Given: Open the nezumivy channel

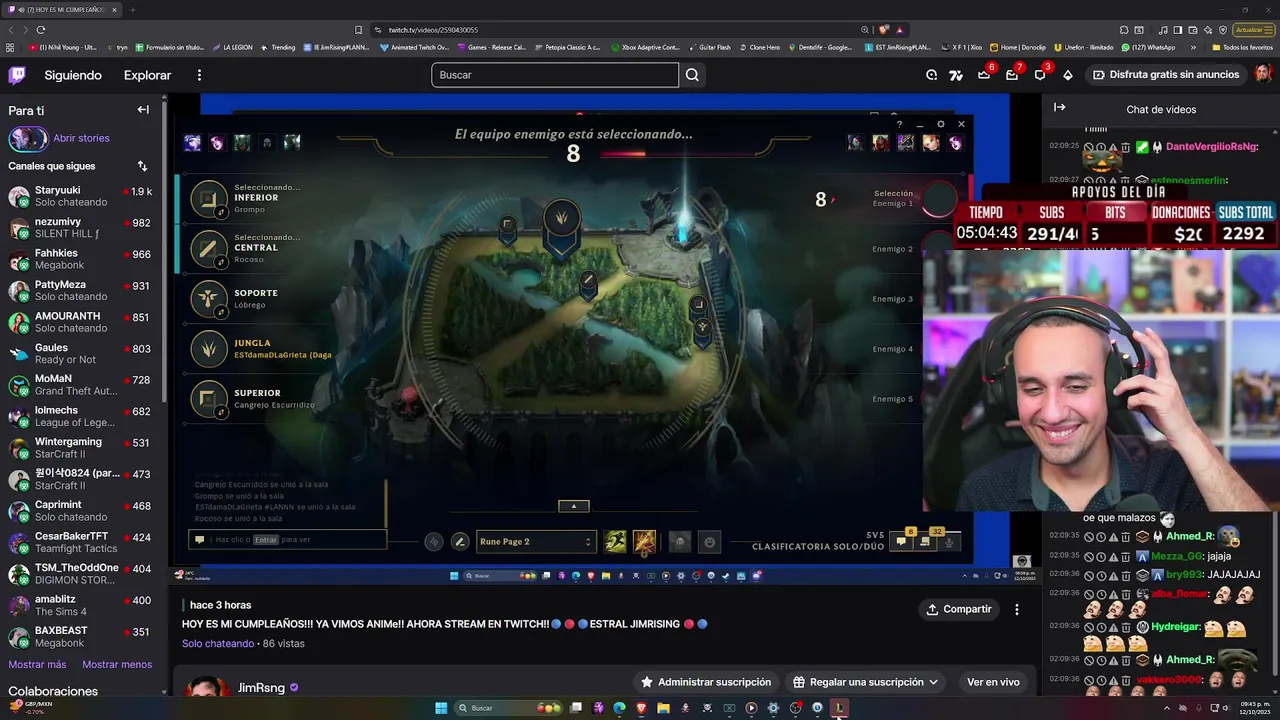Looking at the screenshot, I should tap(80, 228).
